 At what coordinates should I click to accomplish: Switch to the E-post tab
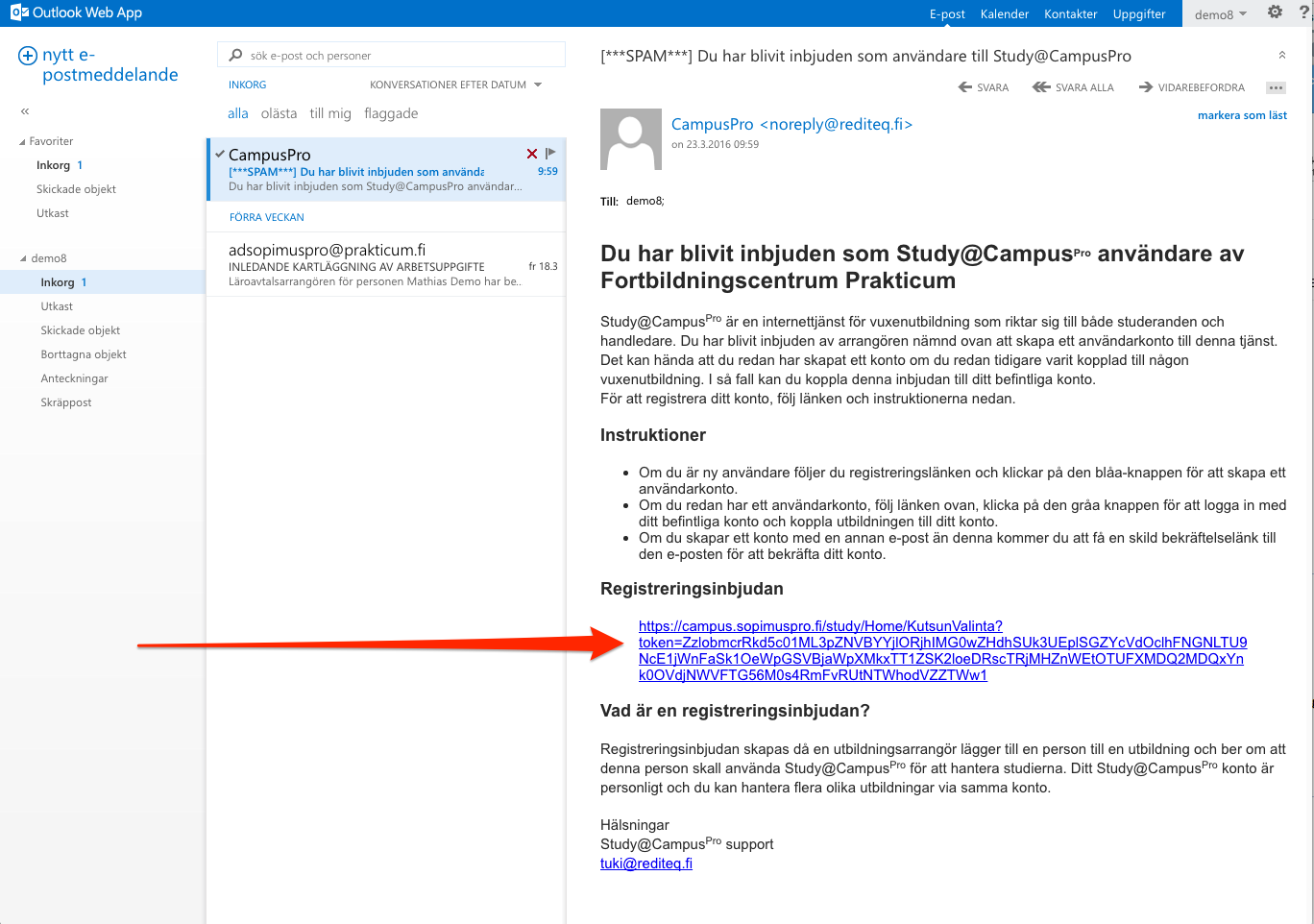tap(947, 14)
